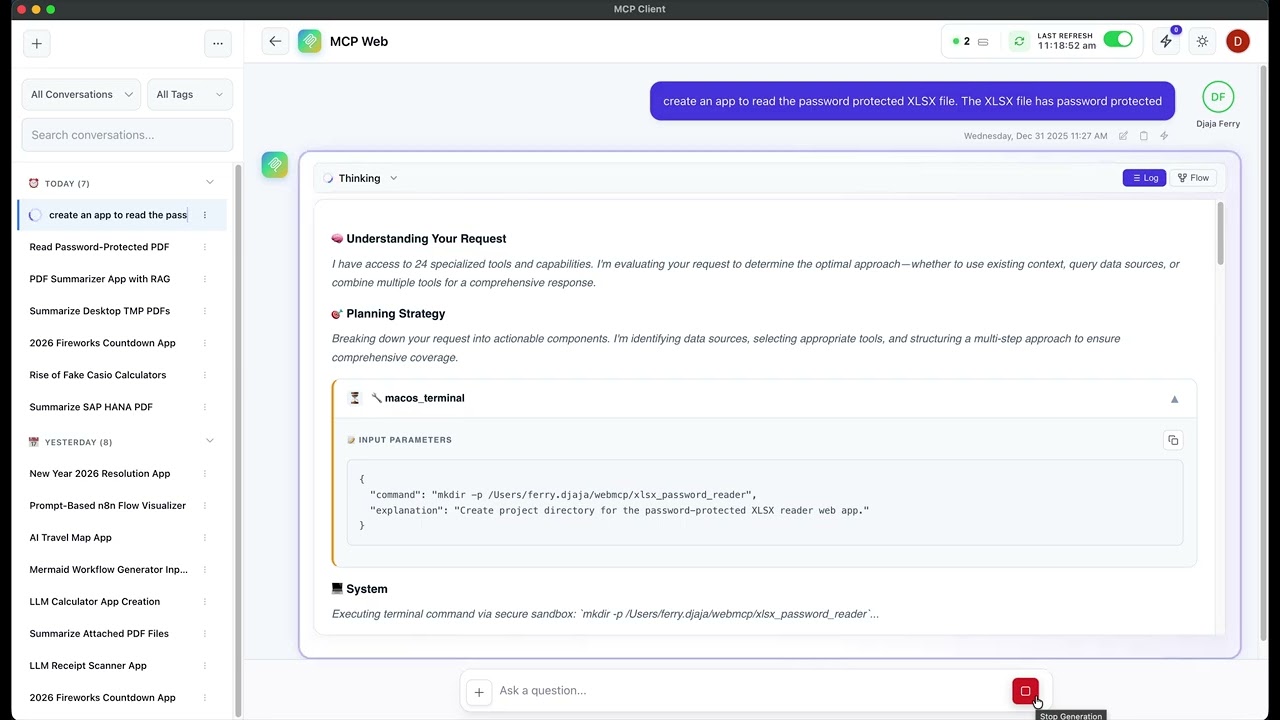Switch to the Flow view

click(x=1192, y=178)
